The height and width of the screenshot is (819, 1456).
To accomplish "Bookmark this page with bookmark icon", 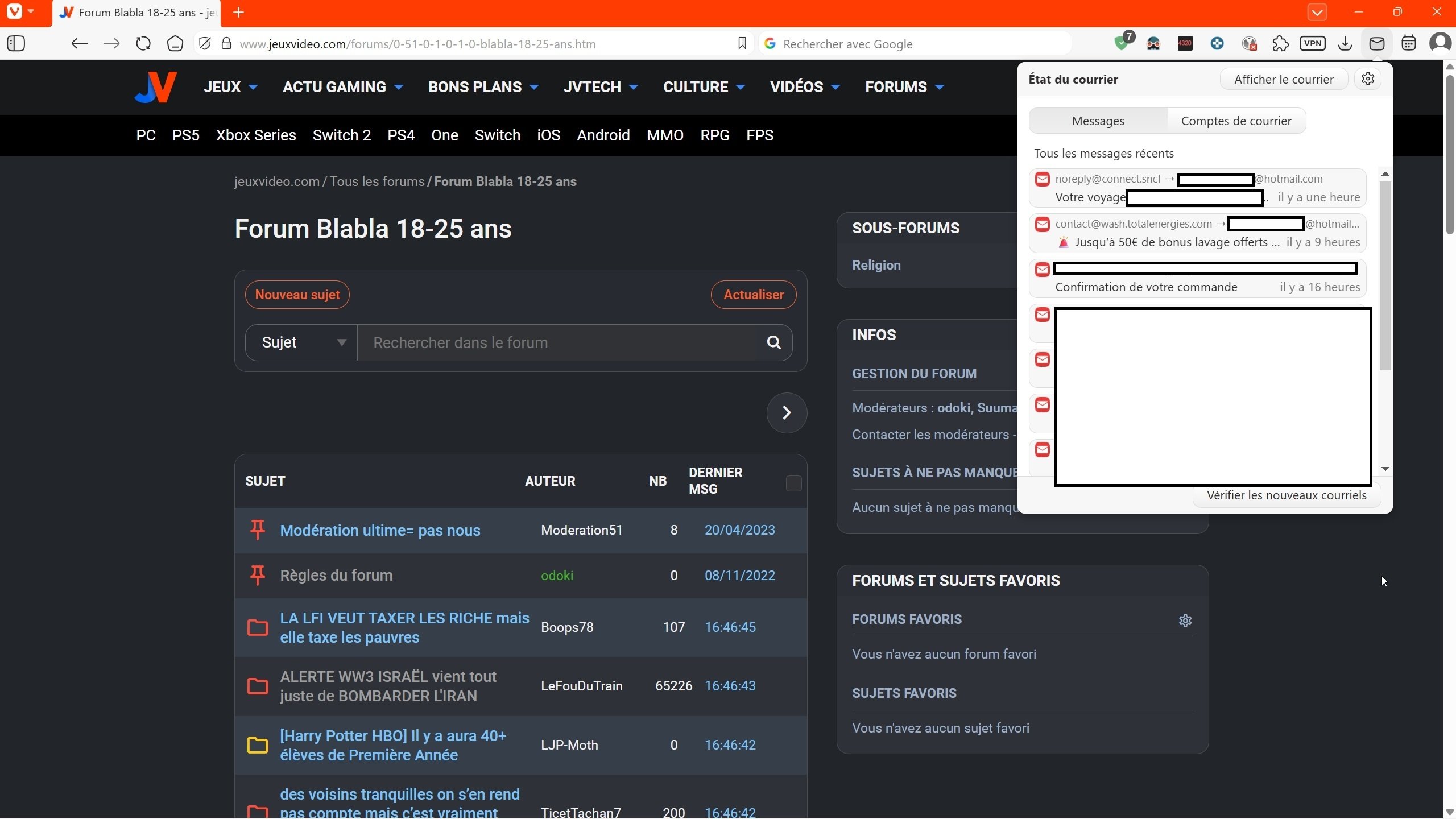I will coord(742,44).
